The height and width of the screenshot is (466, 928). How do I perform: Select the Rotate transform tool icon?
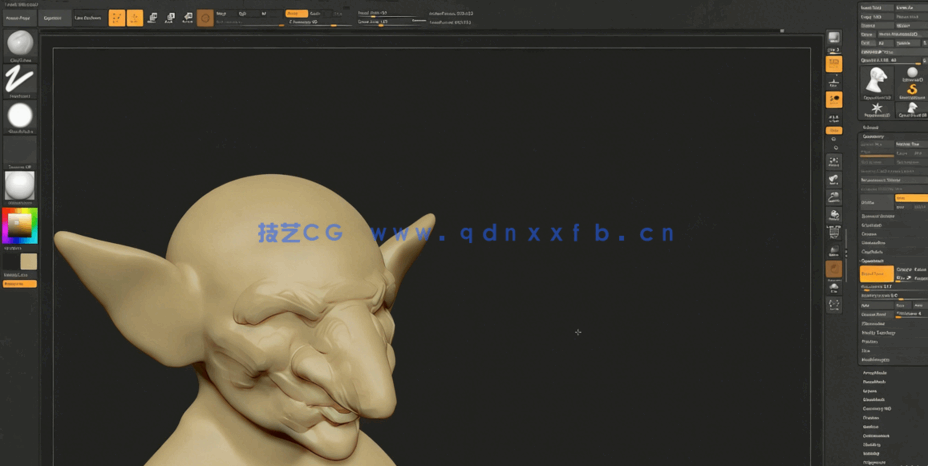pyautogui.click(x=188, y=18)
